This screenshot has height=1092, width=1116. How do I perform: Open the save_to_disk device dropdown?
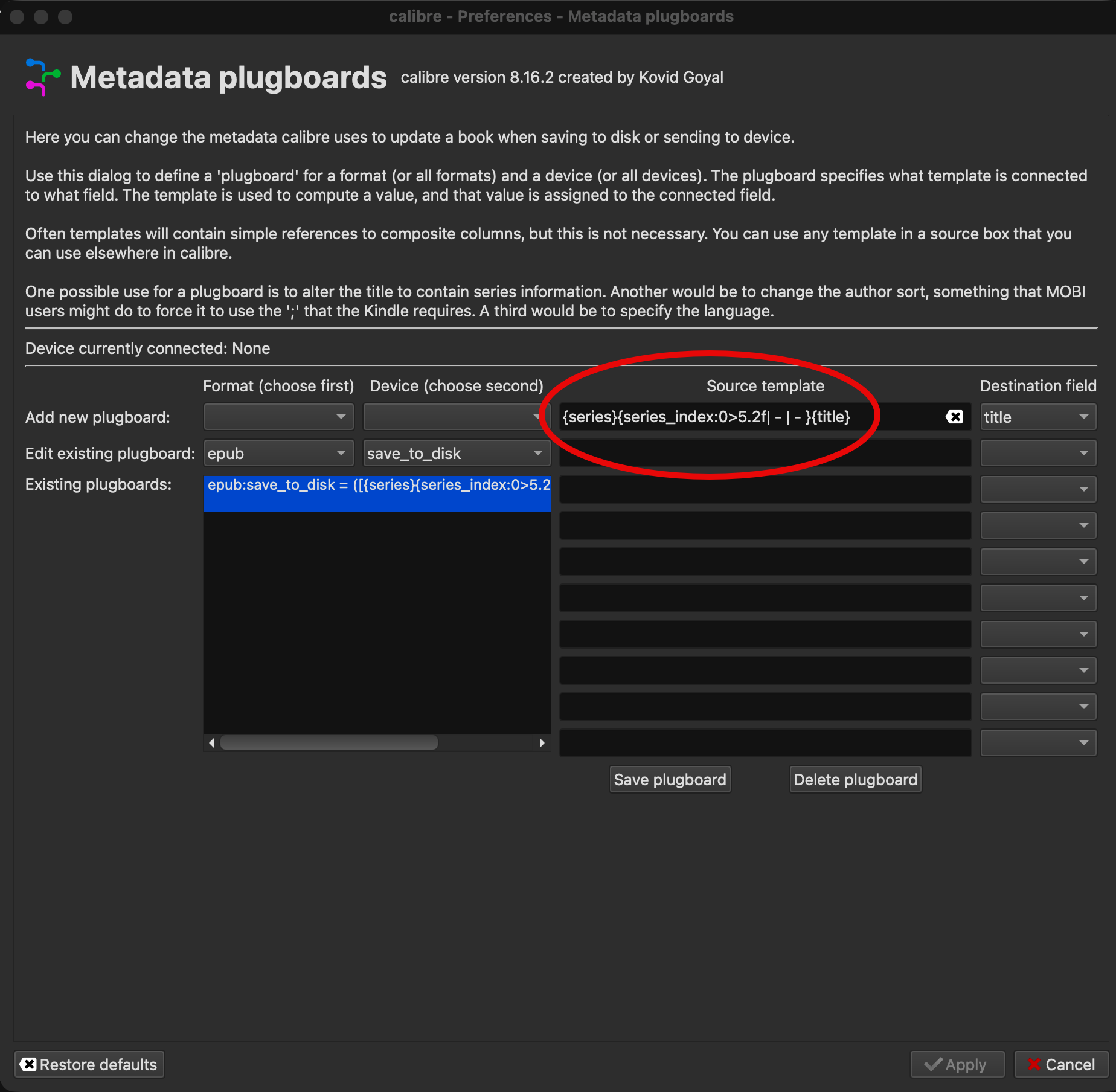pos(456,453)
